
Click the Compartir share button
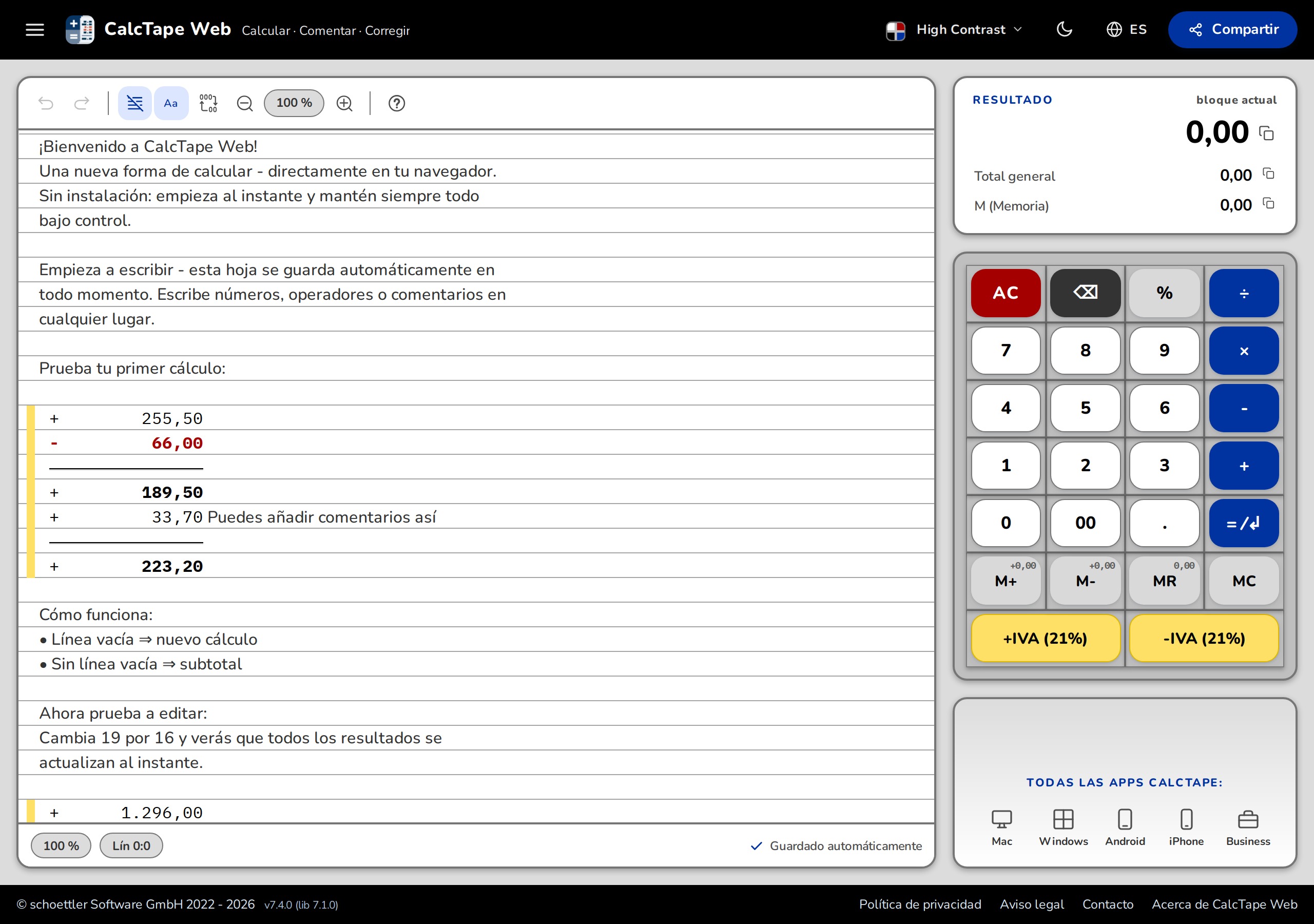click(x=1232, y=30)
